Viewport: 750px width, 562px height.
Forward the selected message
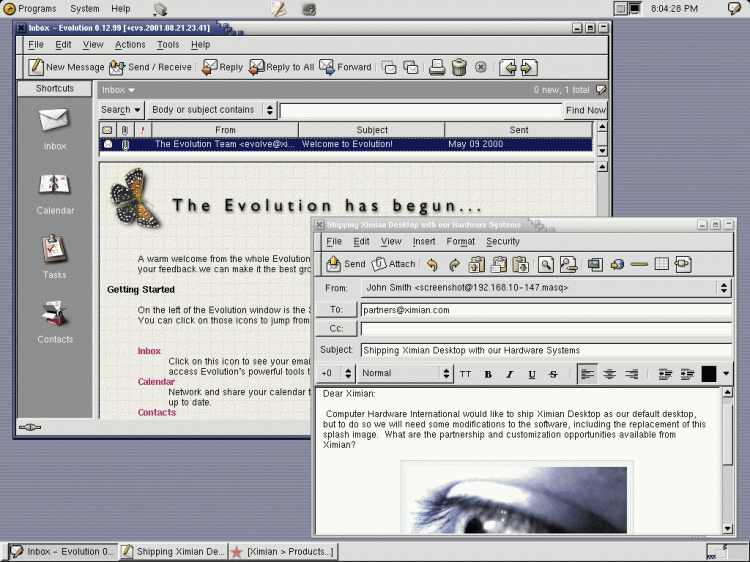[345, 67]
